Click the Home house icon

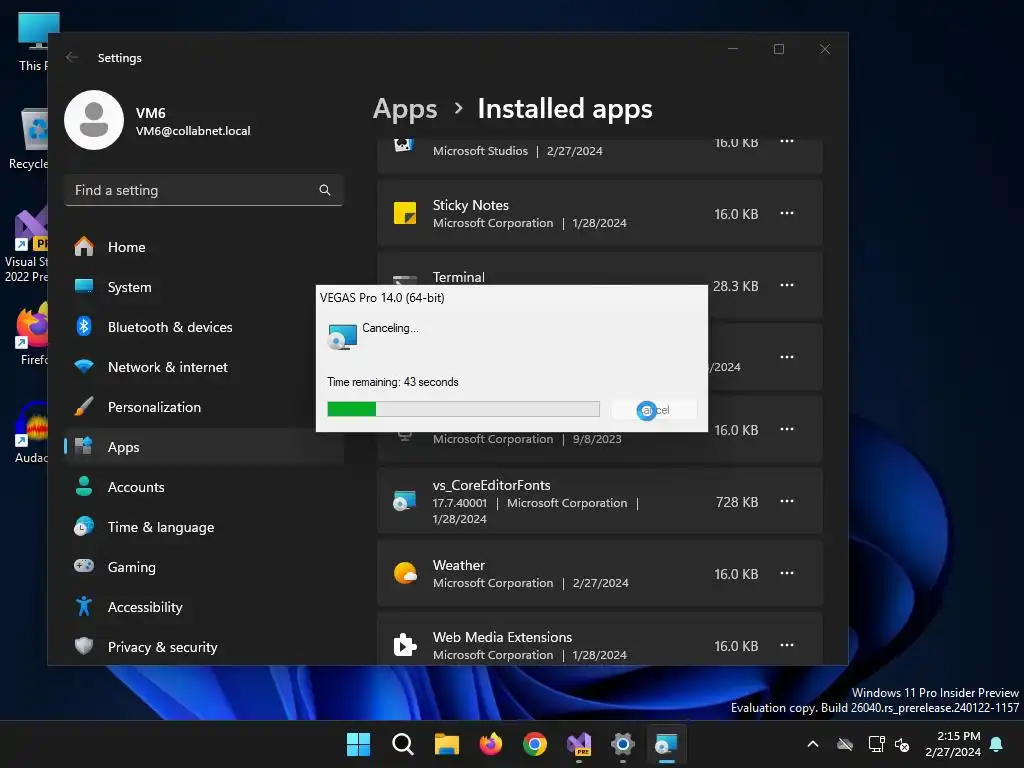(84, 246)
